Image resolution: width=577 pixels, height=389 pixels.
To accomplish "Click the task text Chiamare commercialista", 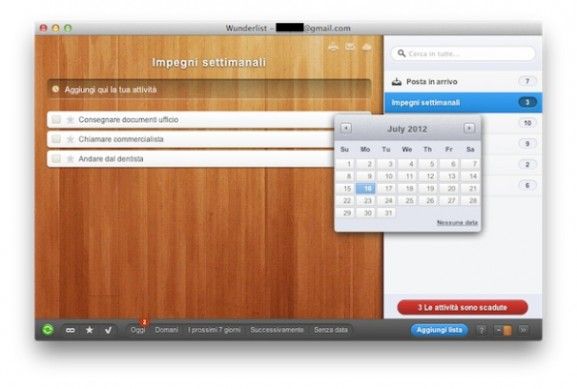I will [121, 139].
